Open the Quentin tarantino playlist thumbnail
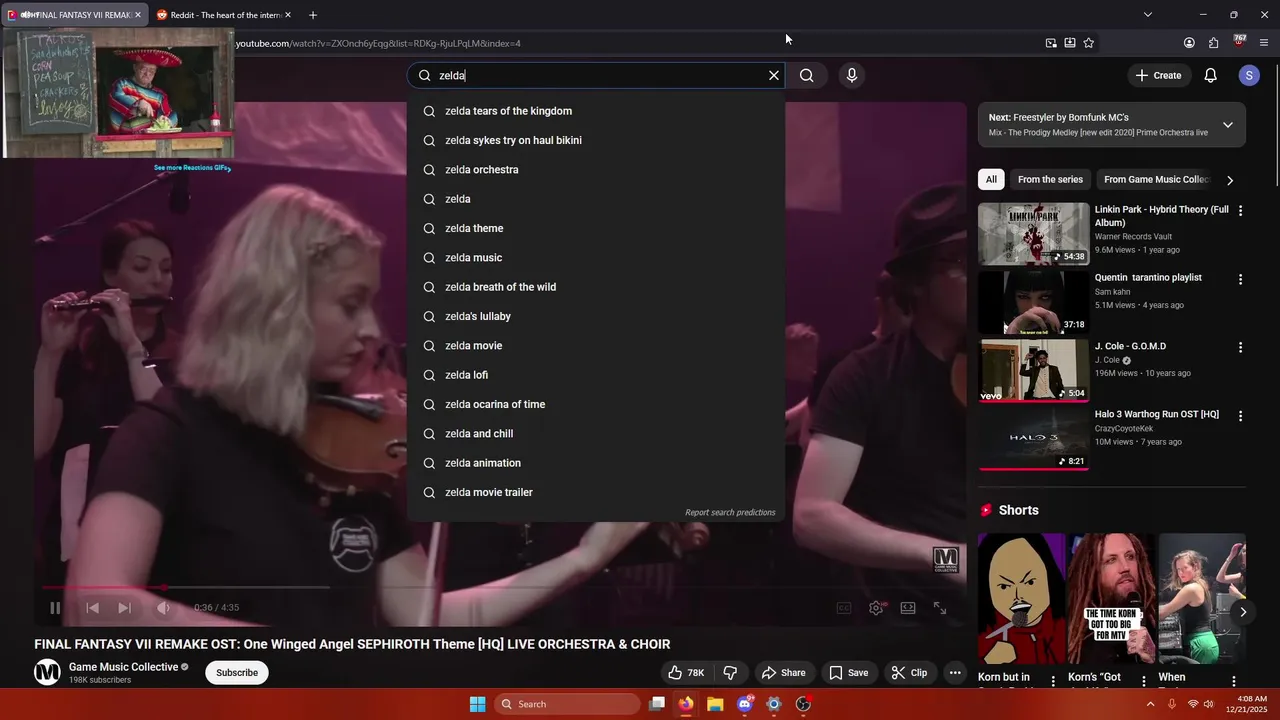Screen dimensions: 1280x720 click(x=1033, y=302)
